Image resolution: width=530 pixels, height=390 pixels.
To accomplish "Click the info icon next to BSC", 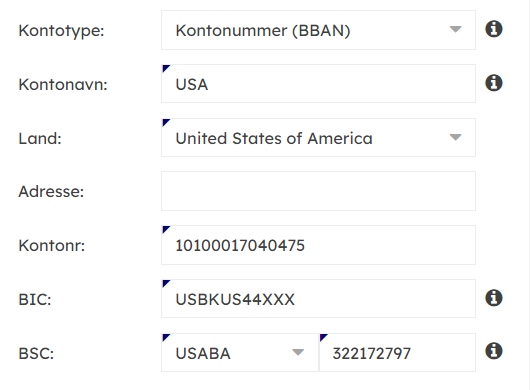I will click(494, 351).
